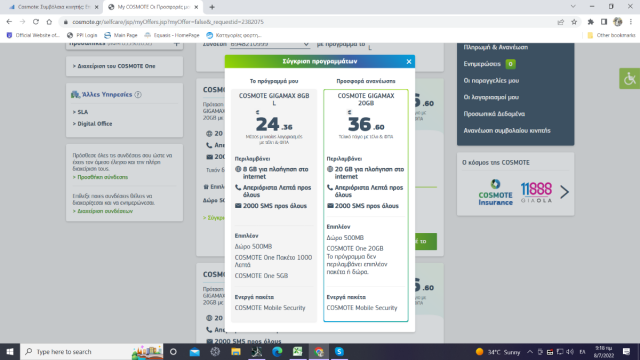Share this page via address bar icon
Viewport: 640px width, 360px height.
[x=560, y=22]
